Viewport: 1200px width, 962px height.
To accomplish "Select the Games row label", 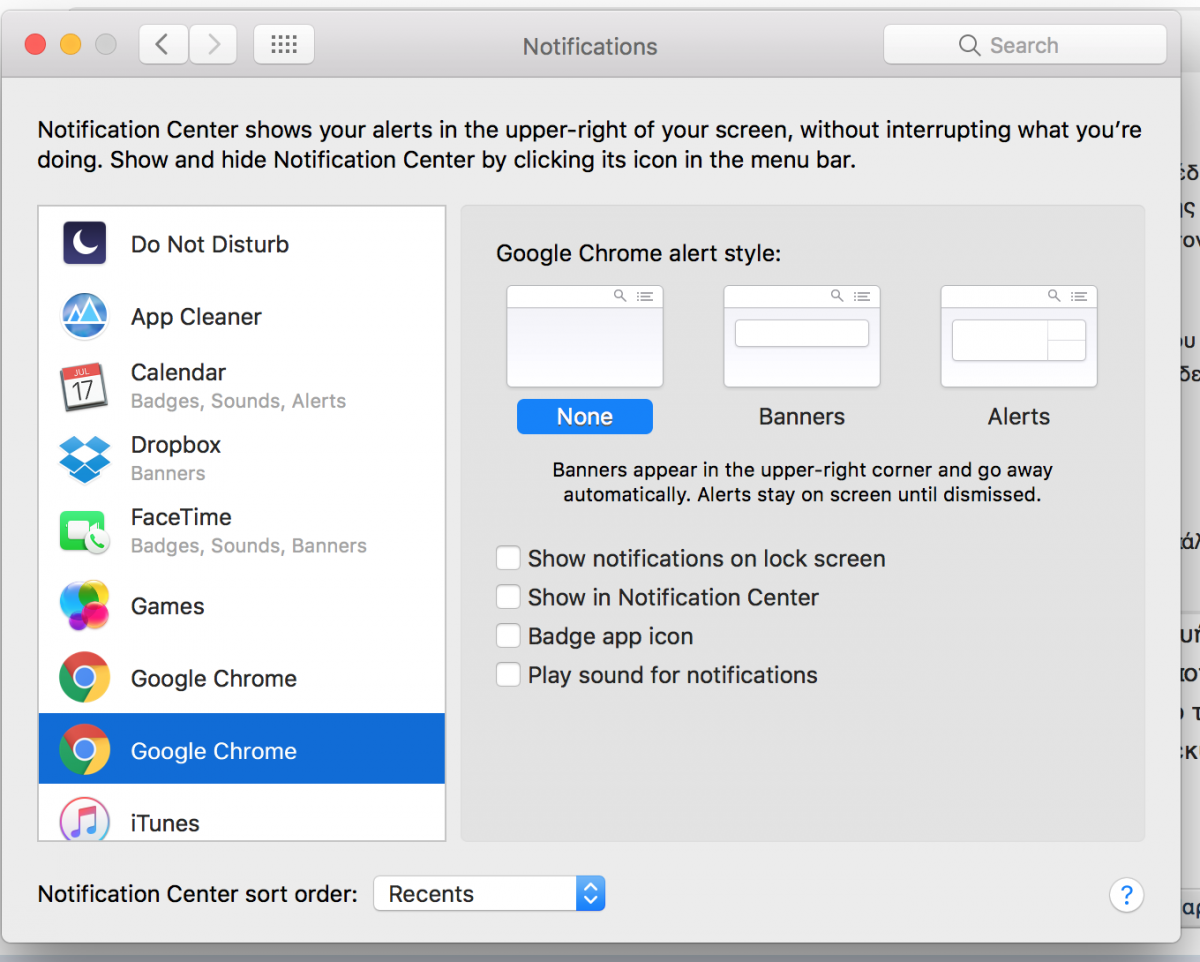I will click(x=167, y=606).
